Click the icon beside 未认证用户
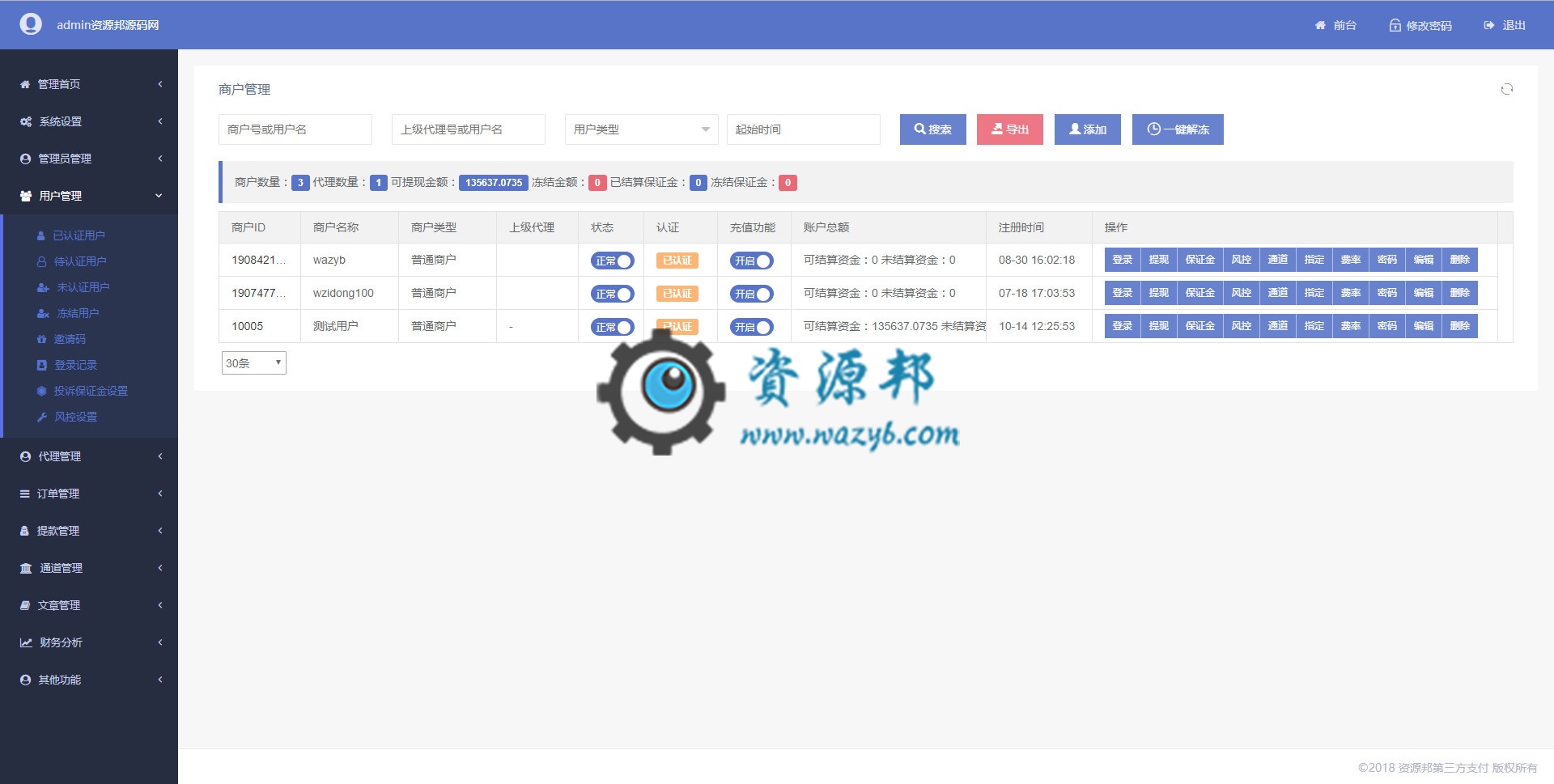This screenshot has height=784, width=1554. pos(43,287)
